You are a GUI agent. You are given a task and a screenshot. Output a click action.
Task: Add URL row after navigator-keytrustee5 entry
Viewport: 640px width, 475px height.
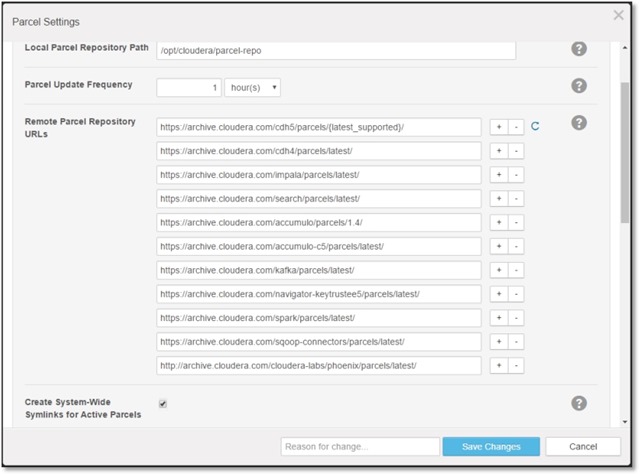click(499, 294)
